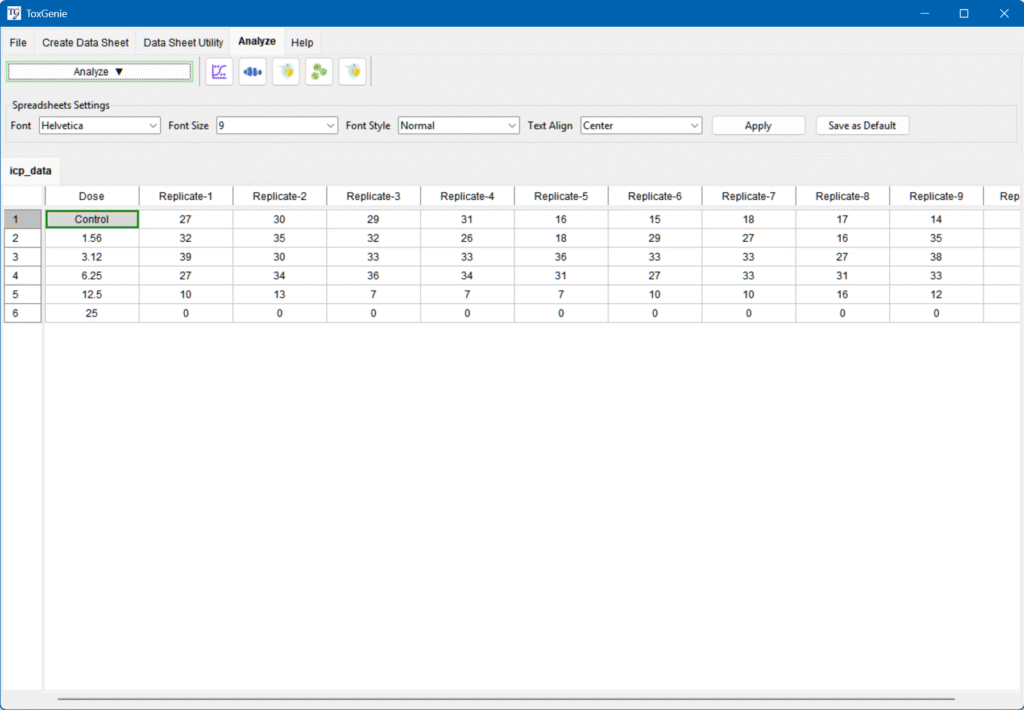The width and height of the screenshot is (1024, 710).
Task: Click the dose-response curve chart icon
Action: (x=219, y=72)
